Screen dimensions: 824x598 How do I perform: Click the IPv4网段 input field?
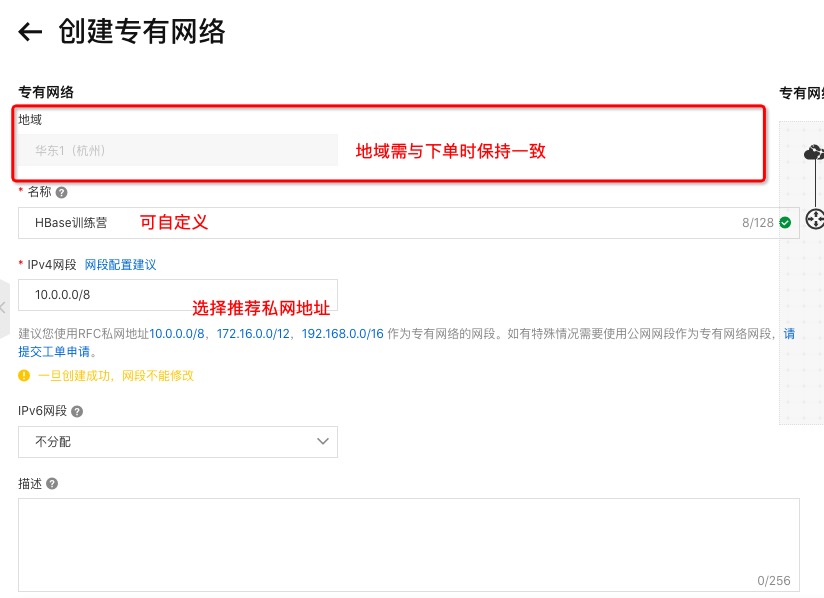(x=178, y=295)
